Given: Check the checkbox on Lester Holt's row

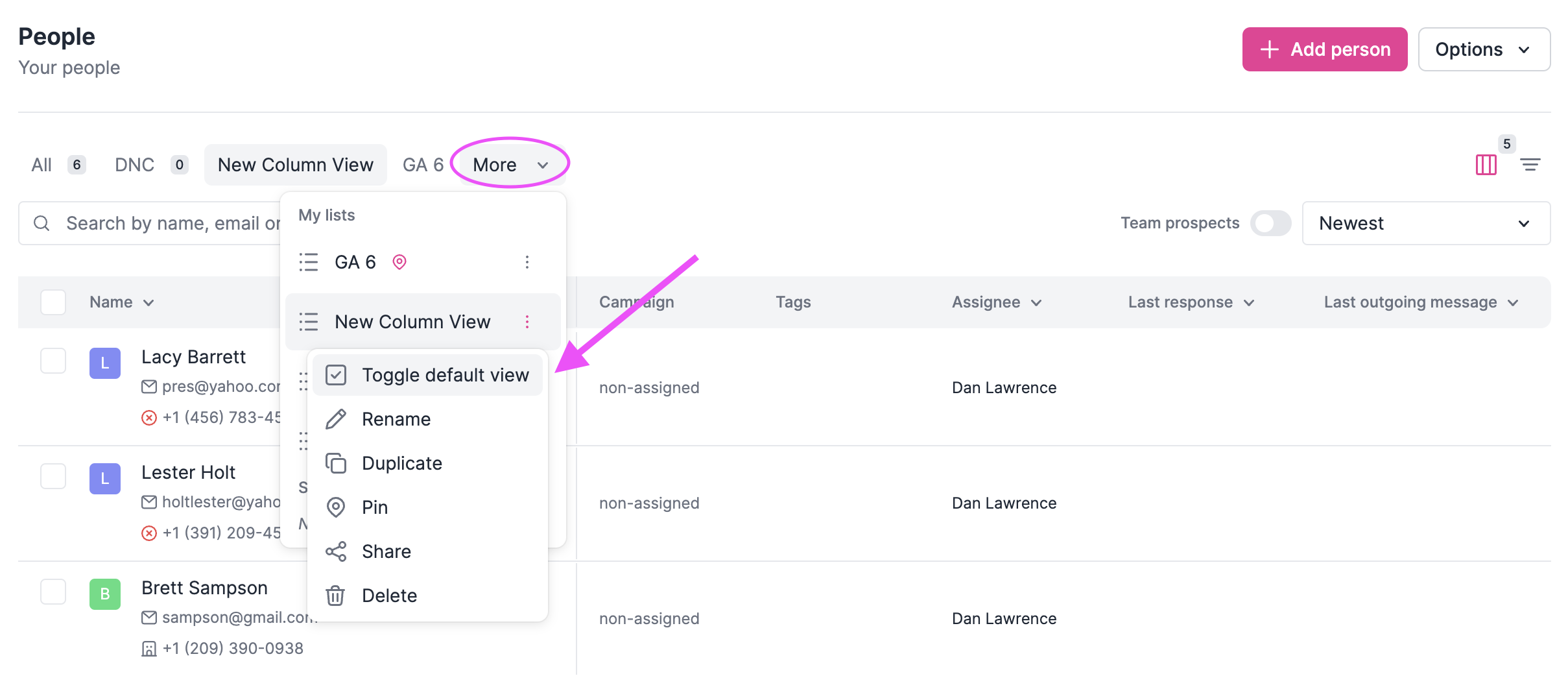Looking at the screenshot, I should [x=53, y=476].
